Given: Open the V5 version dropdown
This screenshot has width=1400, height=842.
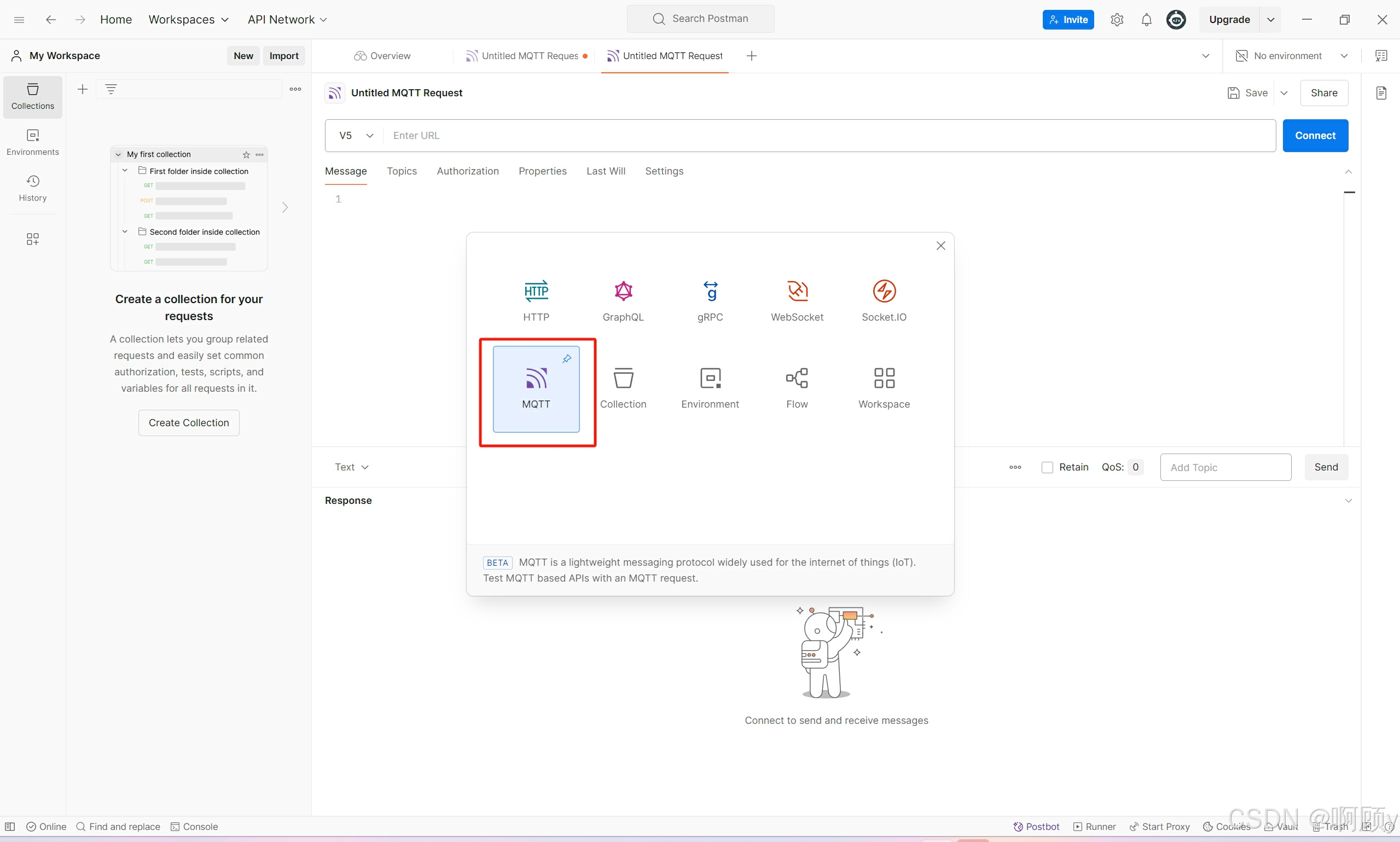Looking at the screenshot, I should [x=356, y=136].
